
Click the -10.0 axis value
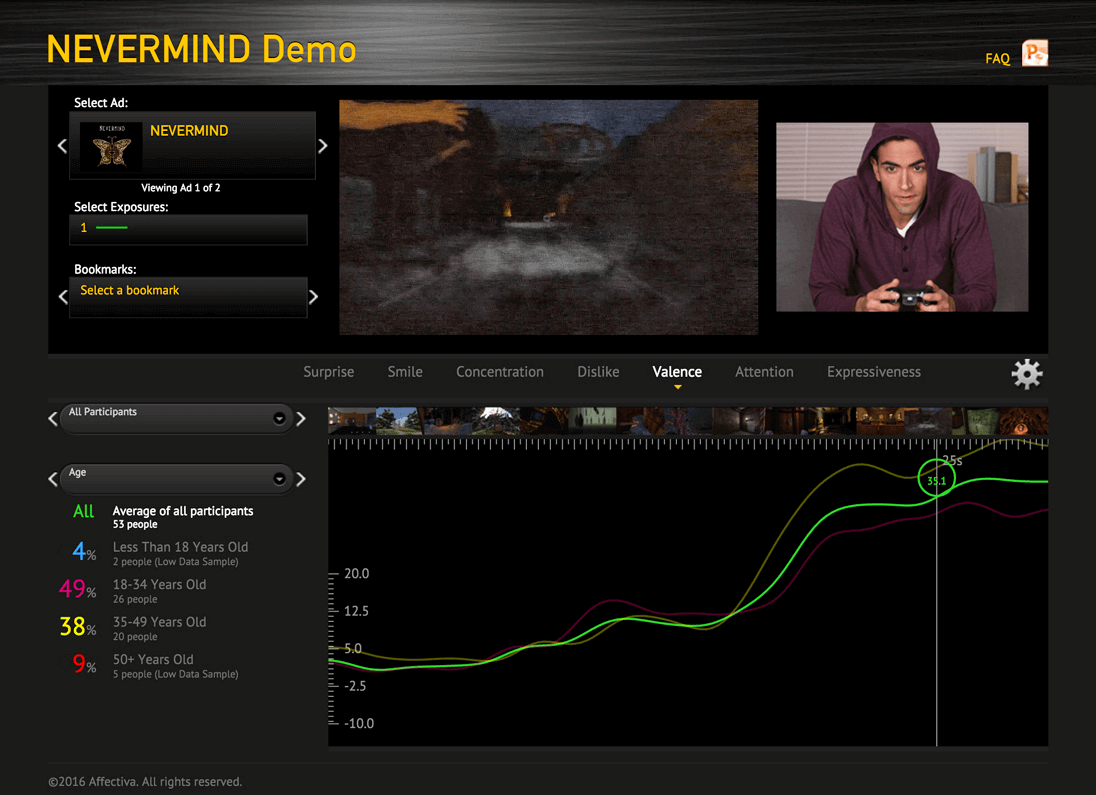359,724
